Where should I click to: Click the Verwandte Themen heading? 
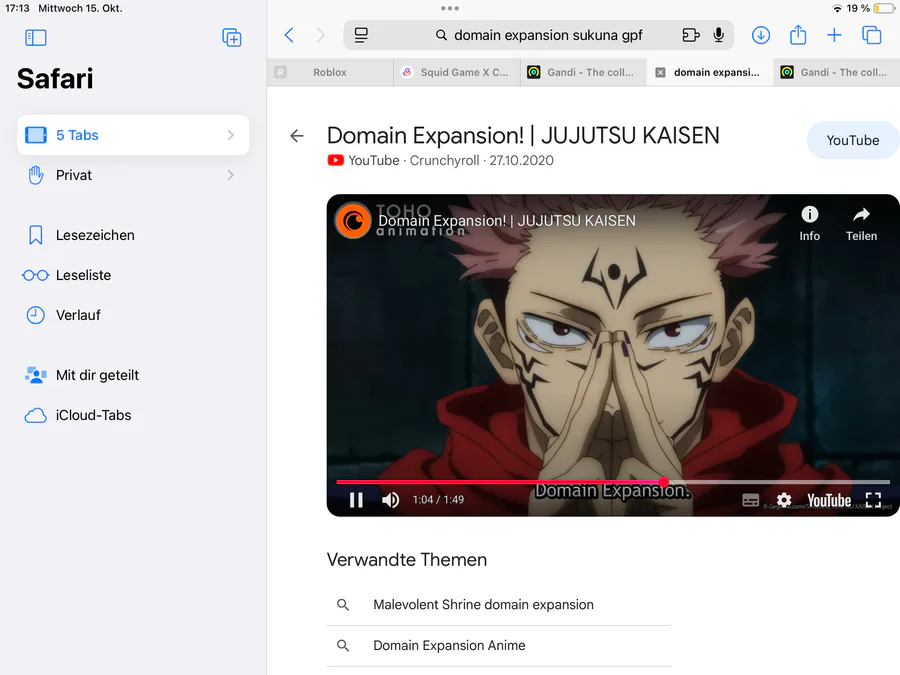(x=406, y=560)
